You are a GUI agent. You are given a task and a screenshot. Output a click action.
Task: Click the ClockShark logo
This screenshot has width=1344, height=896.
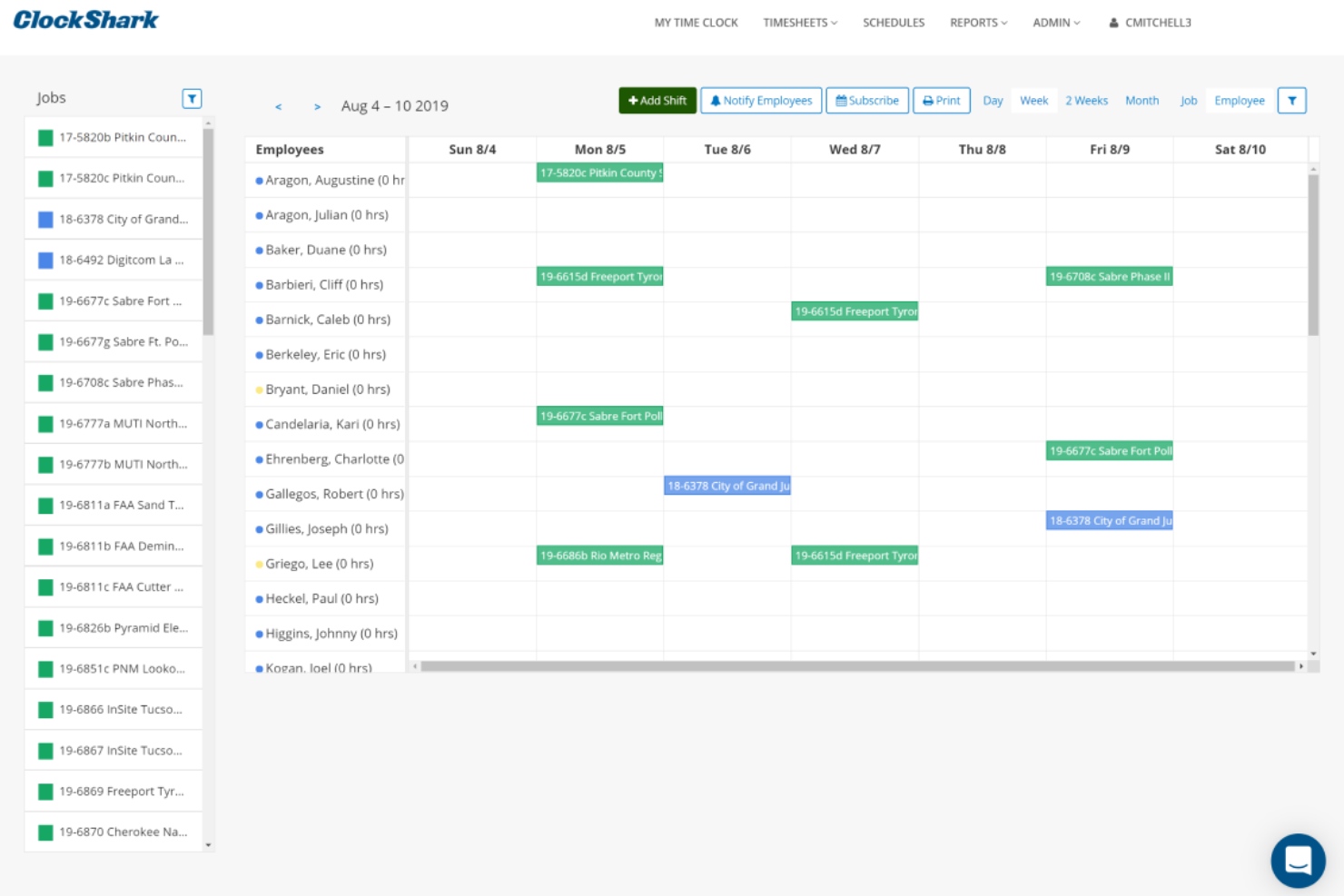pos(86,20)
